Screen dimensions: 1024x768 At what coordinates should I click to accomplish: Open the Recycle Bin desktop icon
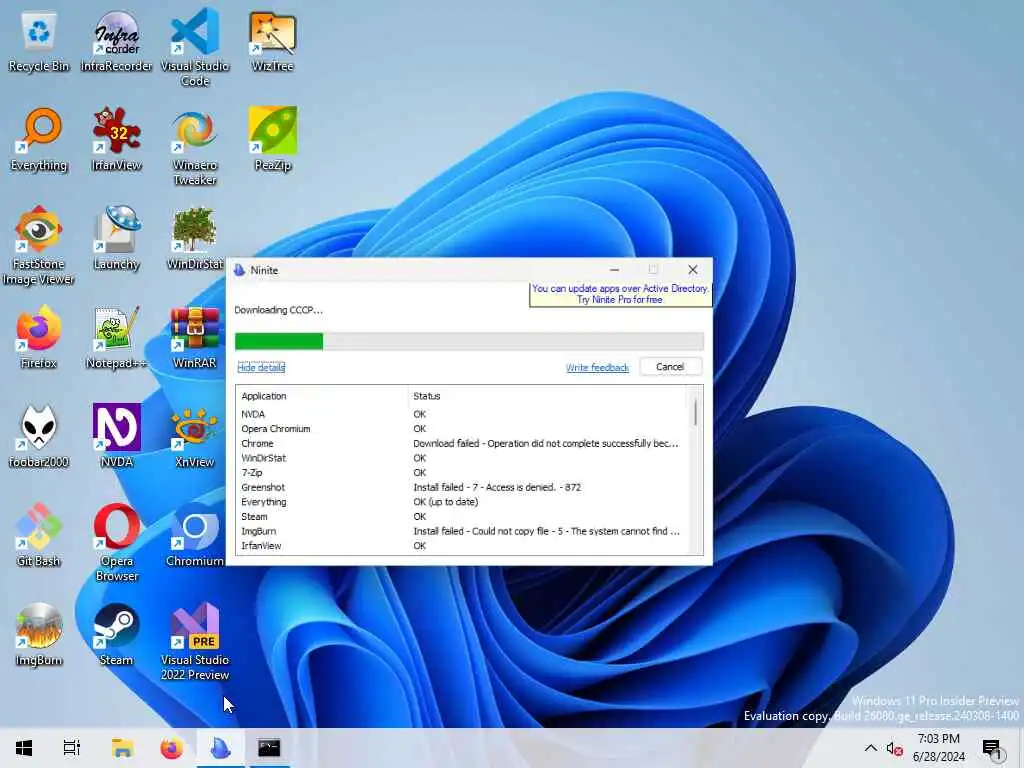tap(39, 40)
